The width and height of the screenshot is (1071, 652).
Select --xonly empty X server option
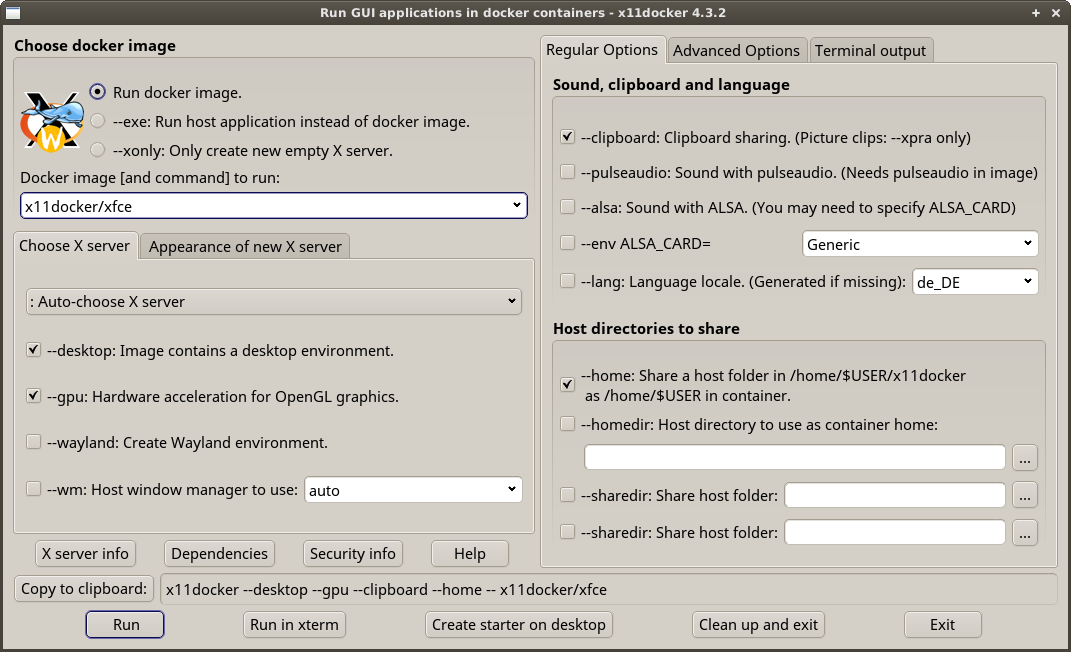point(98,150)
